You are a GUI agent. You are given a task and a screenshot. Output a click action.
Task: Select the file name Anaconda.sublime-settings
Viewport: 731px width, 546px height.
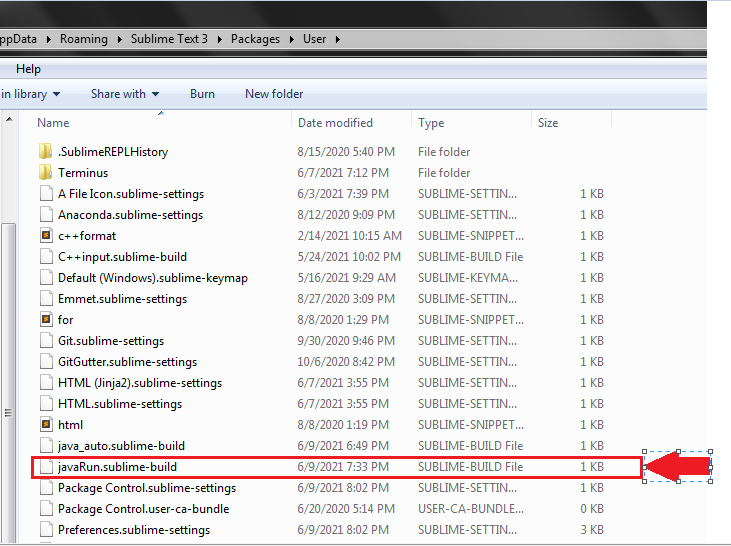[131, 215]
